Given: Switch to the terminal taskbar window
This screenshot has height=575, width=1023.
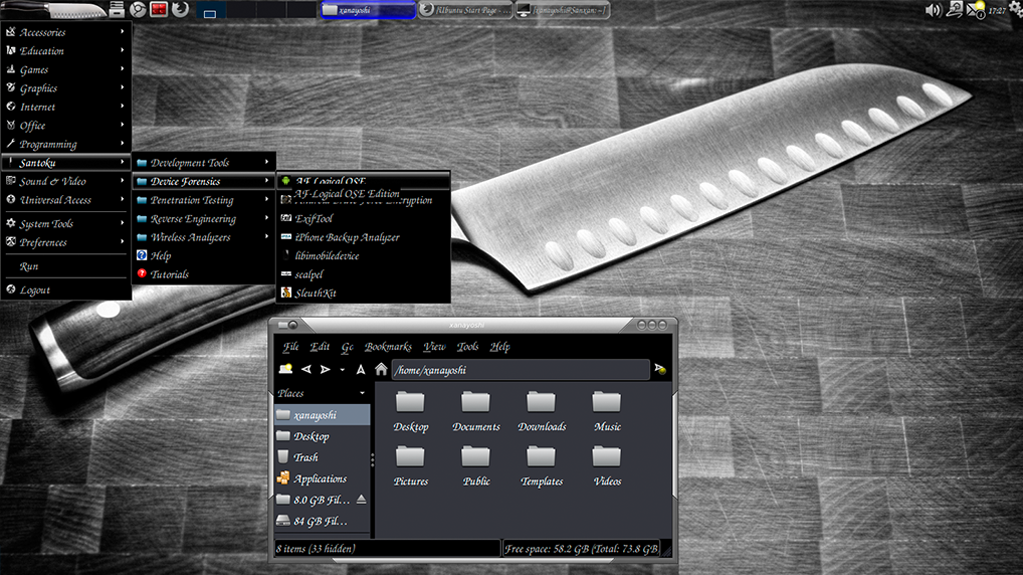Looking at the screenshot, I should pyautogui.click(x=563, y=10).
